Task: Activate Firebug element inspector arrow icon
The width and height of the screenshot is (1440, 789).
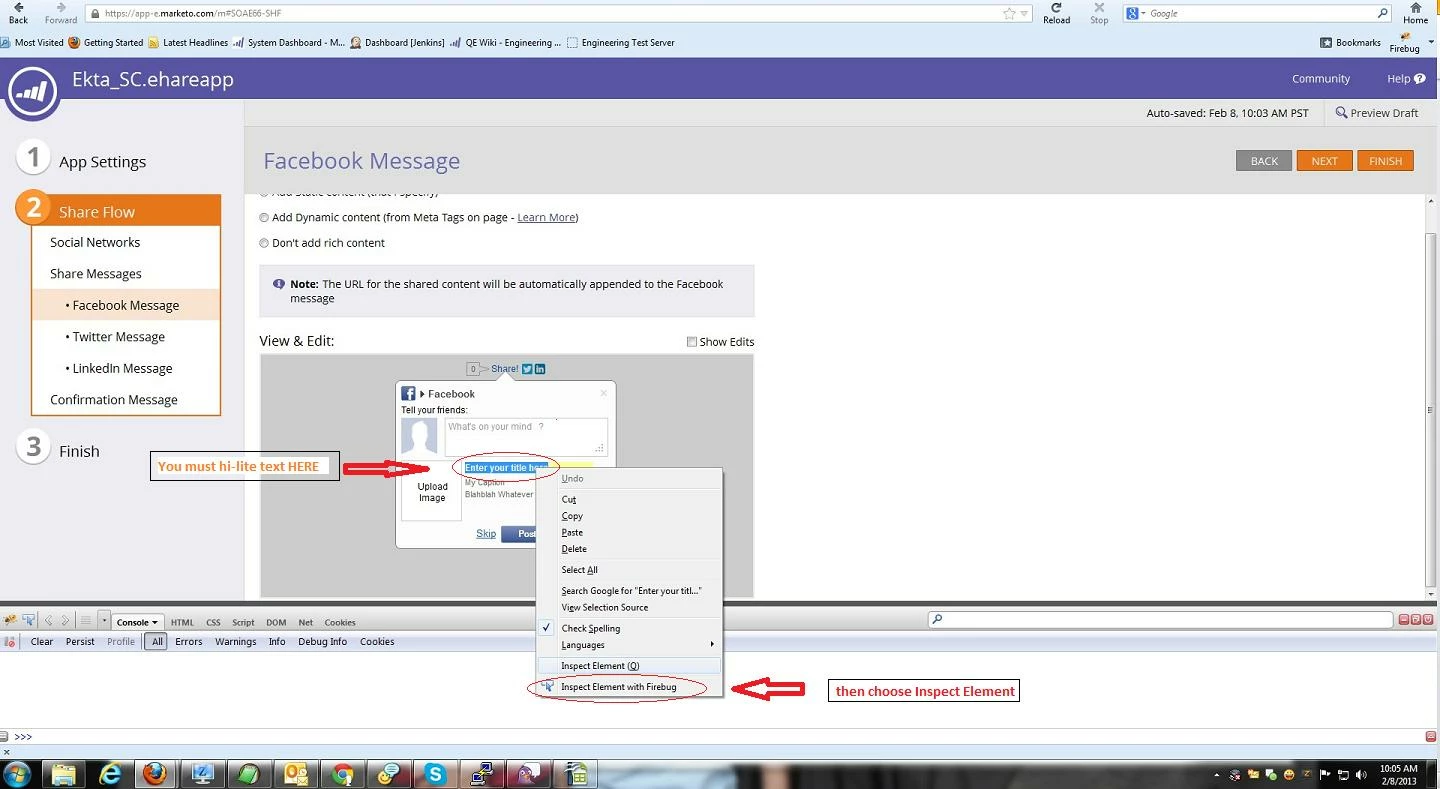Action: (29, 621)
